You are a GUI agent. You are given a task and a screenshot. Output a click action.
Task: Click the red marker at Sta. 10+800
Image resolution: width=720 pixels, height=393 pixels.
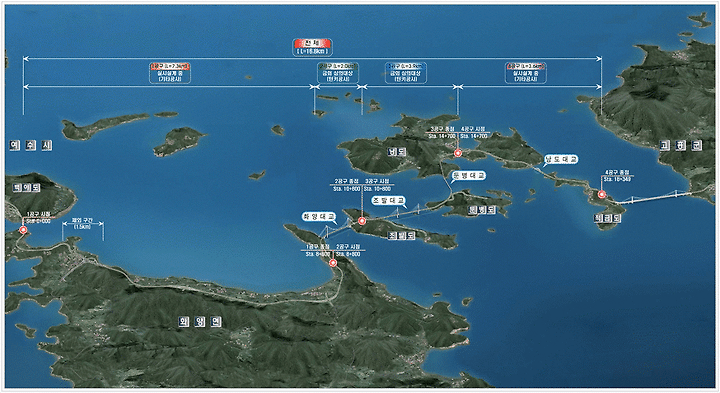pyautogui.click(x=362, y=221)
